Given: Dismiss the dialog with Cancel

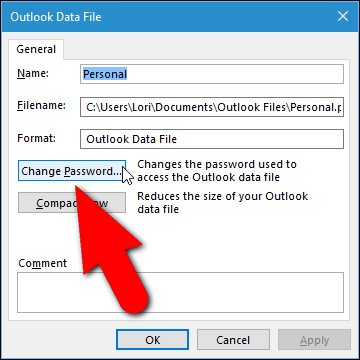Looking at the screenshot, I should (233, 340).
